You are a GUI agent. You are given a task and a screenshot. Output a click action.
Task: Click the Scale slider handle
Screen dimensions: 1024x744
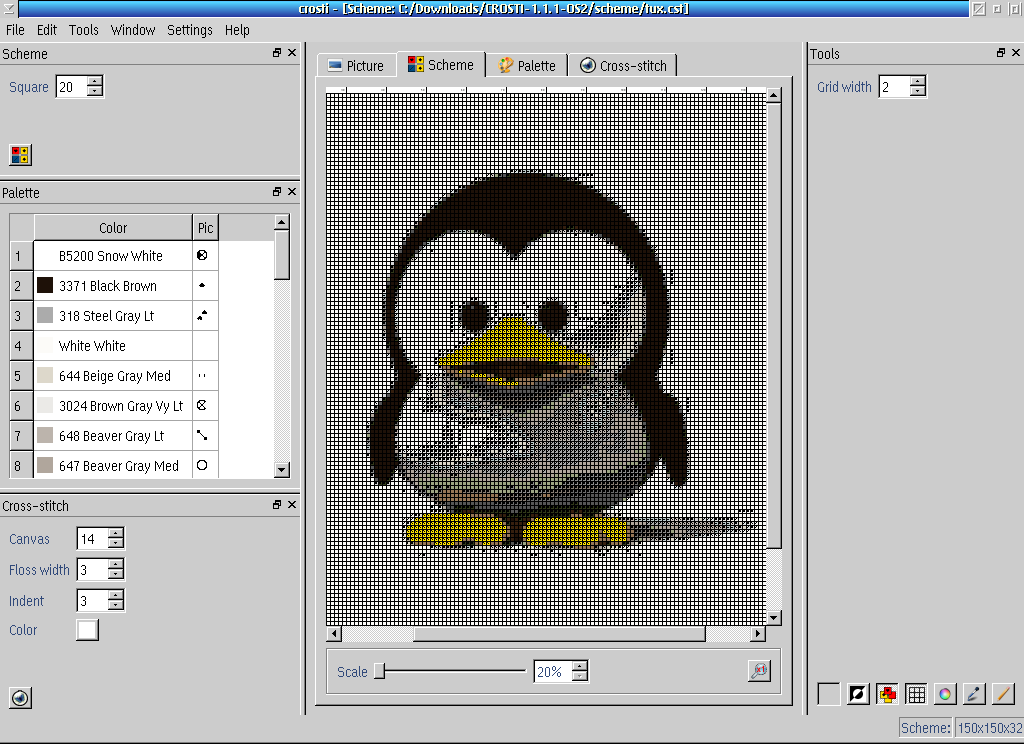(x=379, y=671)
